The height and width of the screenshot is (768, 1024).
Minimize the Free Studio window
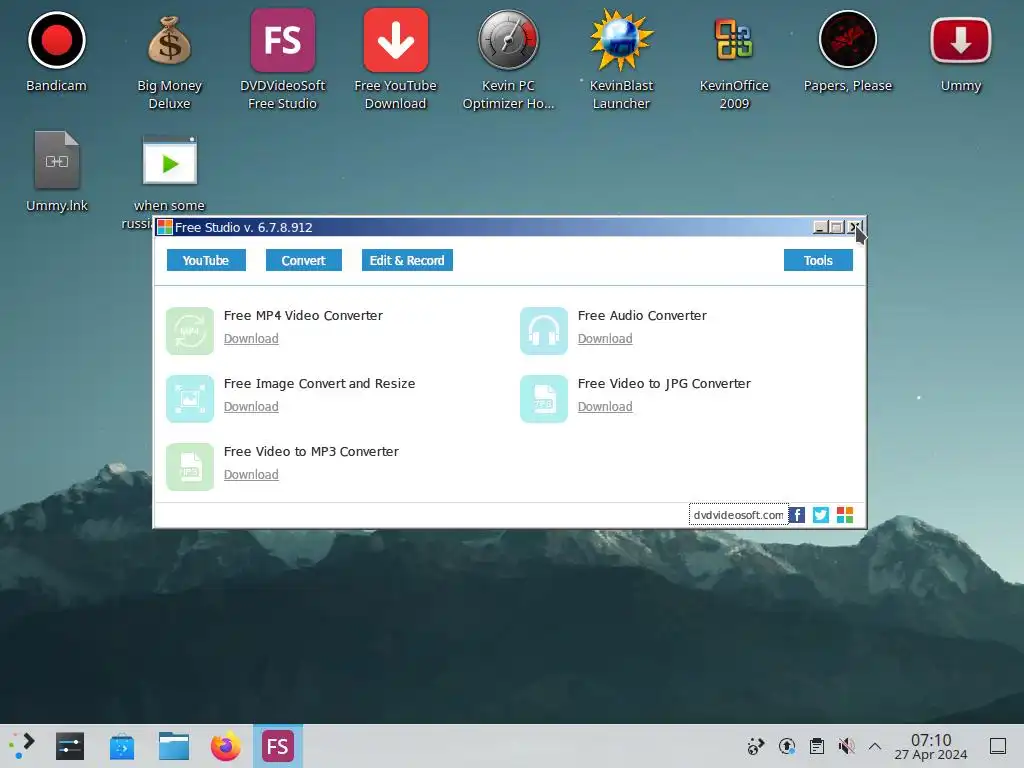pos(820,227)
